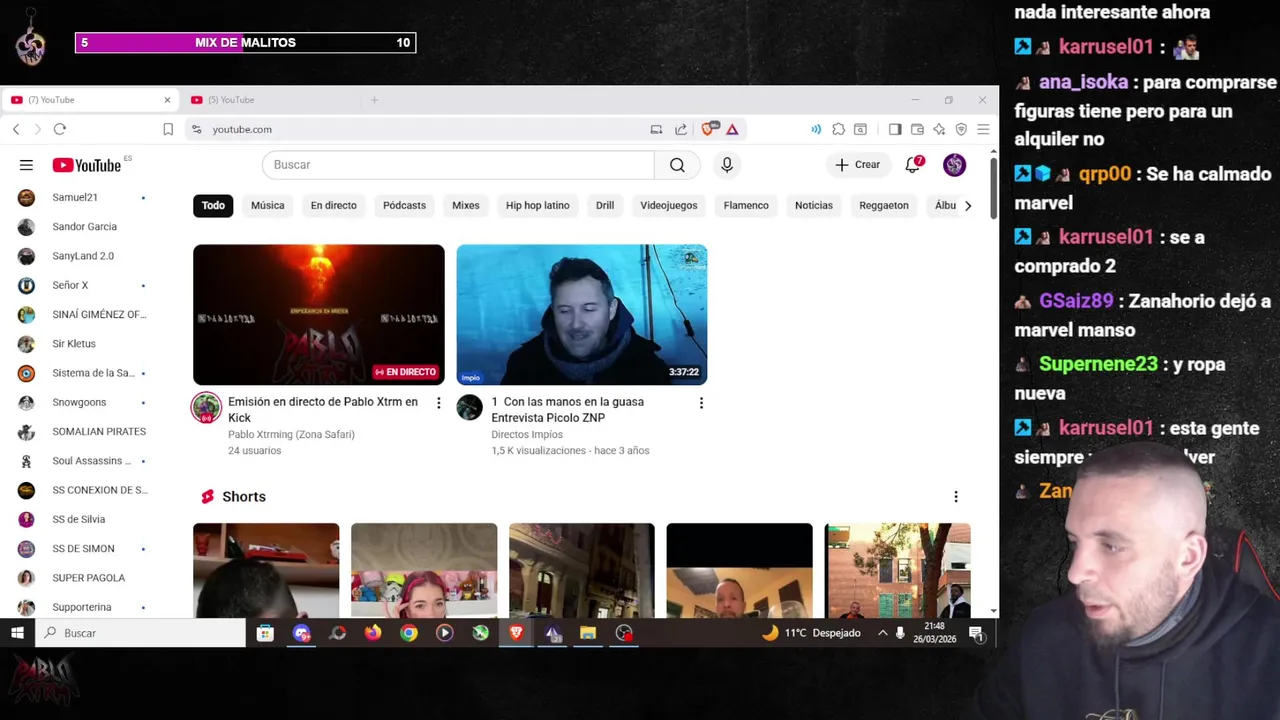Click the share icon in address bar
The image size is (1280, 720).
click(x=681, y=129)
